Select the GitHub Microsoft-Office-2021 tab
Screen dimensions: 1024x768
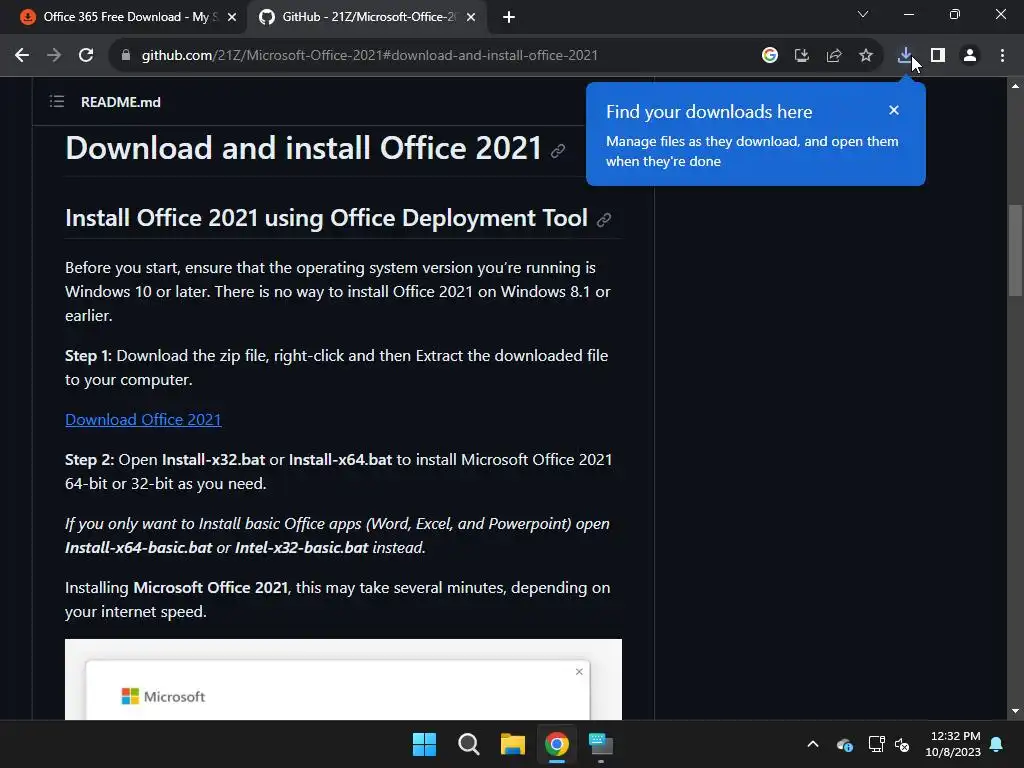[x=369, y=17]
